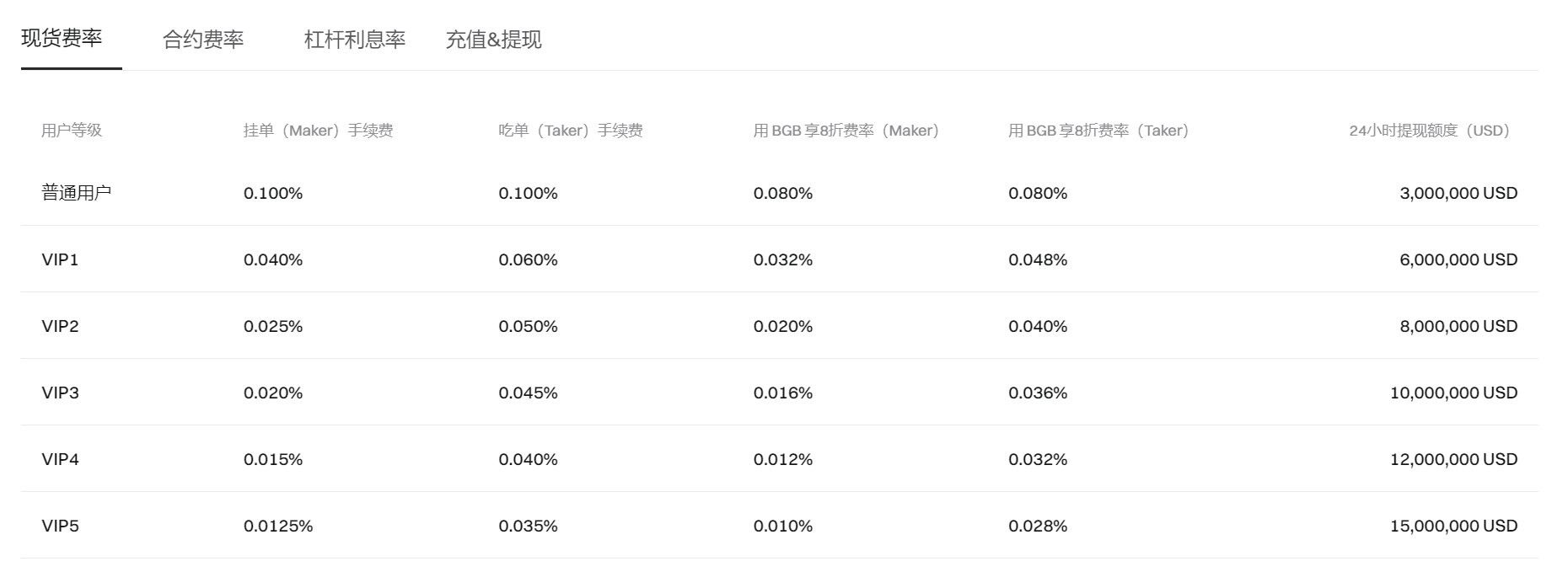The image size is (1568, 572).
Task: Click the 用户等级 column header
Action: (x=72, y=131)
